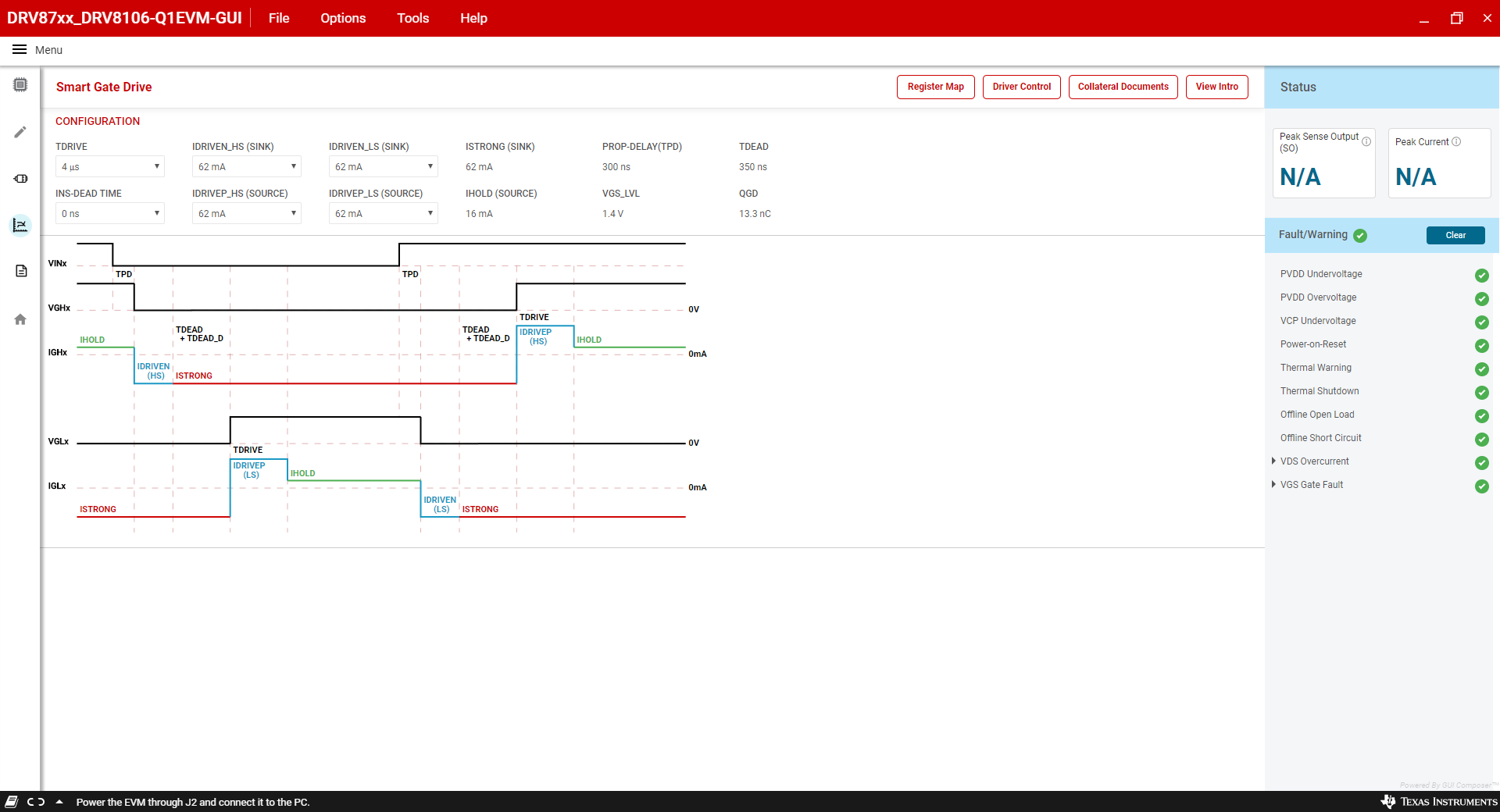Click the View Intro button

pos(1216,87)
